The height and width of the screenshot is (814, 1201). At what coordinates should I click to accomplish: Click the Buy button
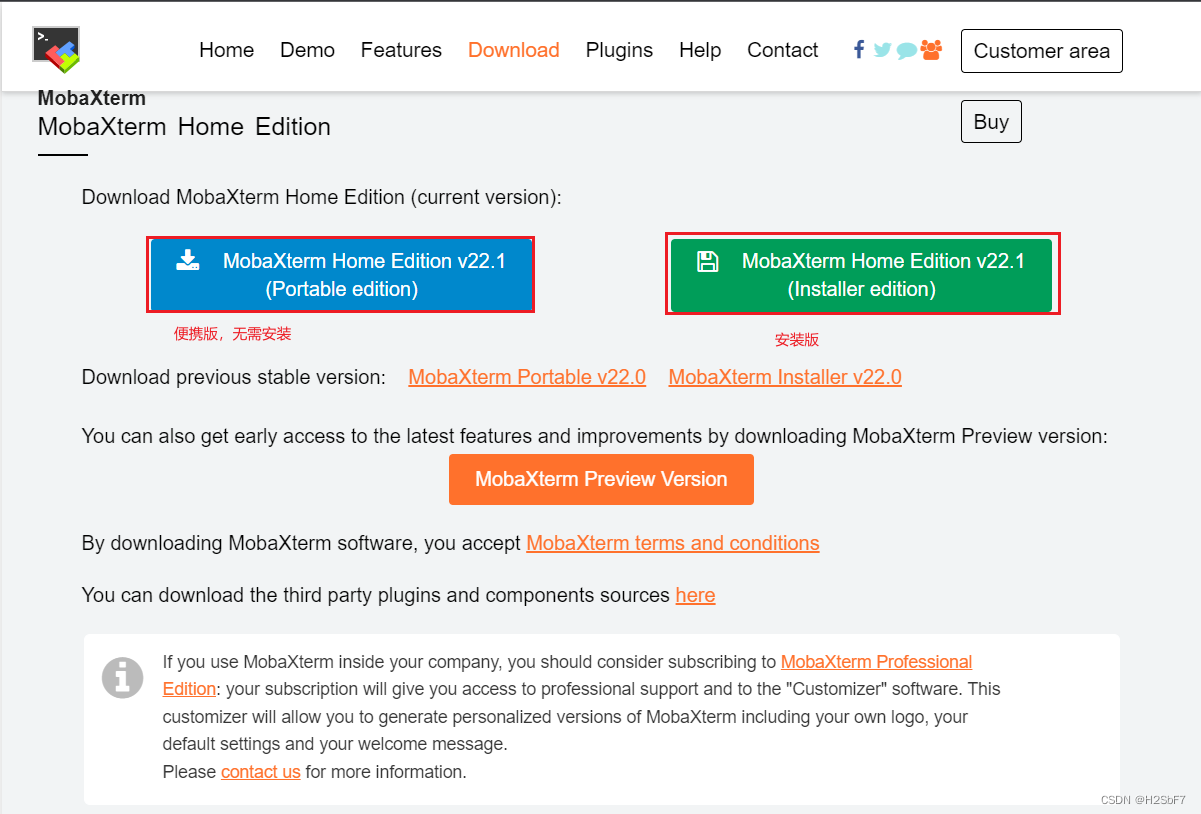pos(991,121)
